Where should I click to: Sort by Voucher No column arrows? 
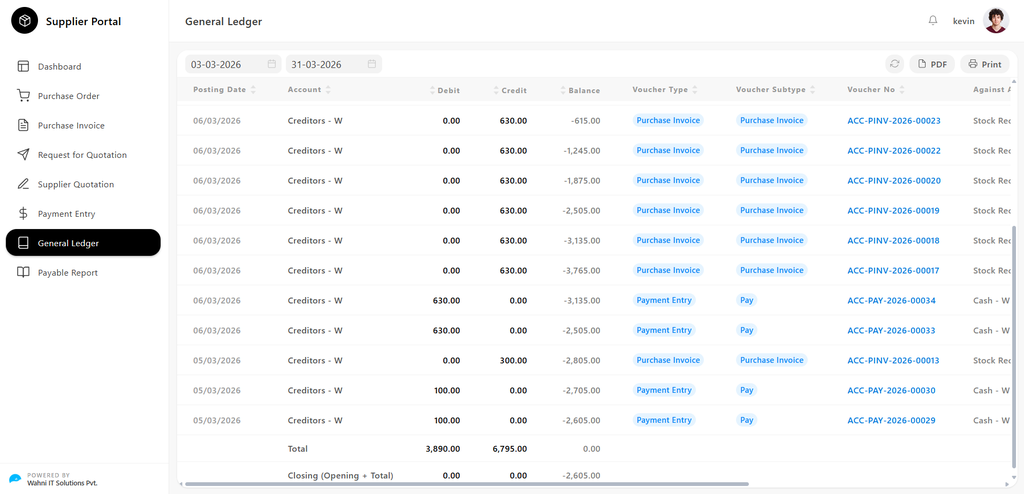tap(902, 90)
